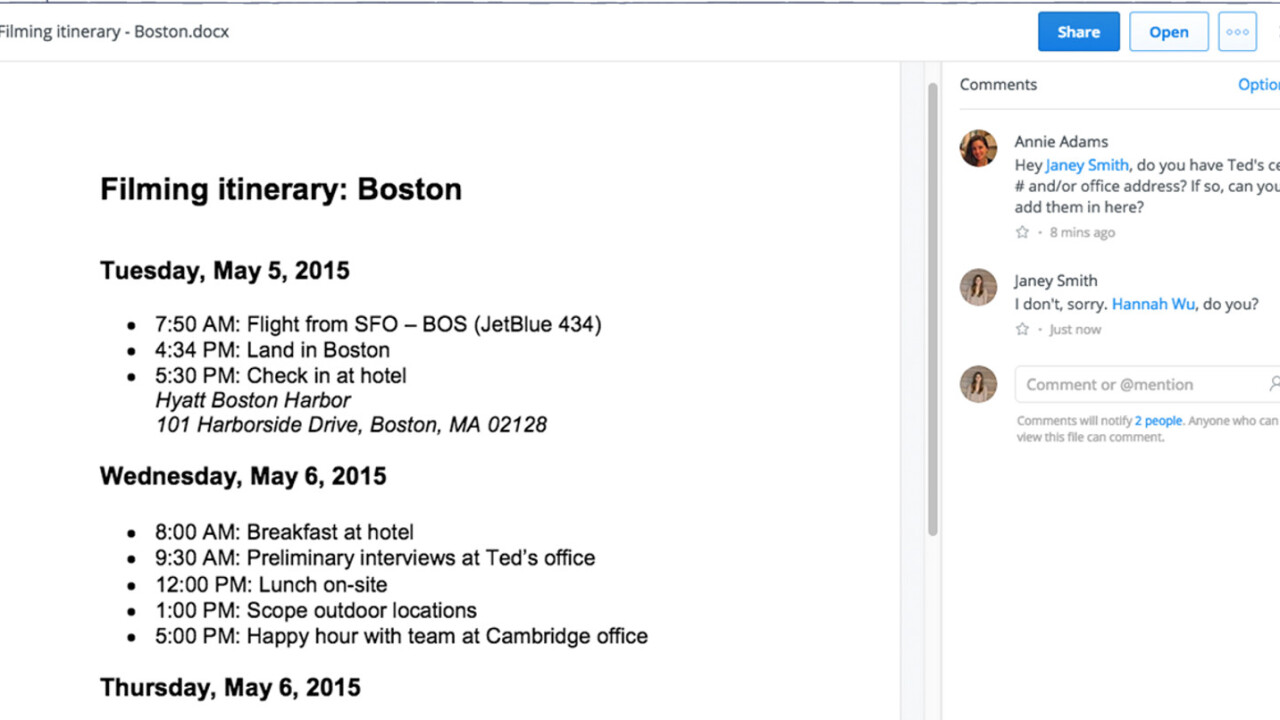This screenshot has width=1280, height=720.
Task: Click the mention icon inside the comment field
Action: coord(1274,384)
